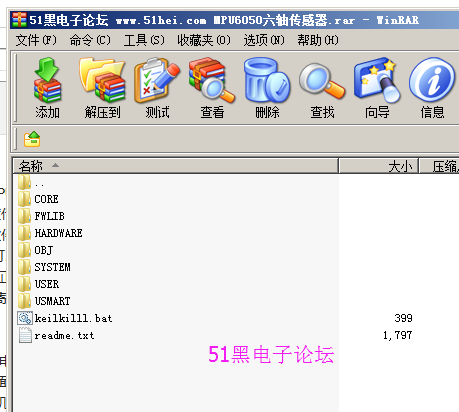
Task: Open the 查看 (View) toolbar icon
Action: (212, 88)
